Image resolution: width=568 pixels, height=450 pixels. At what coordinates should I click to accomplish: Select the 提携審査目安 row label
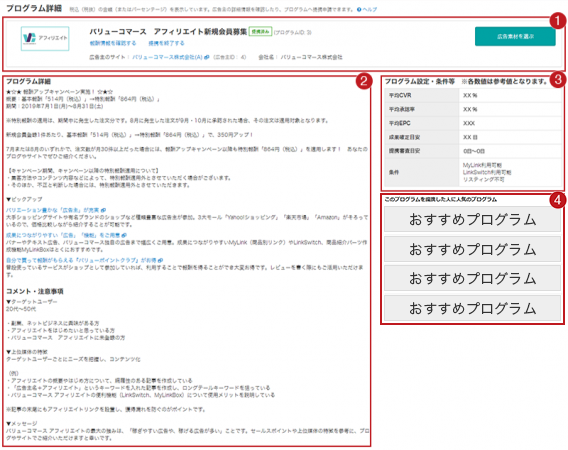404,151
